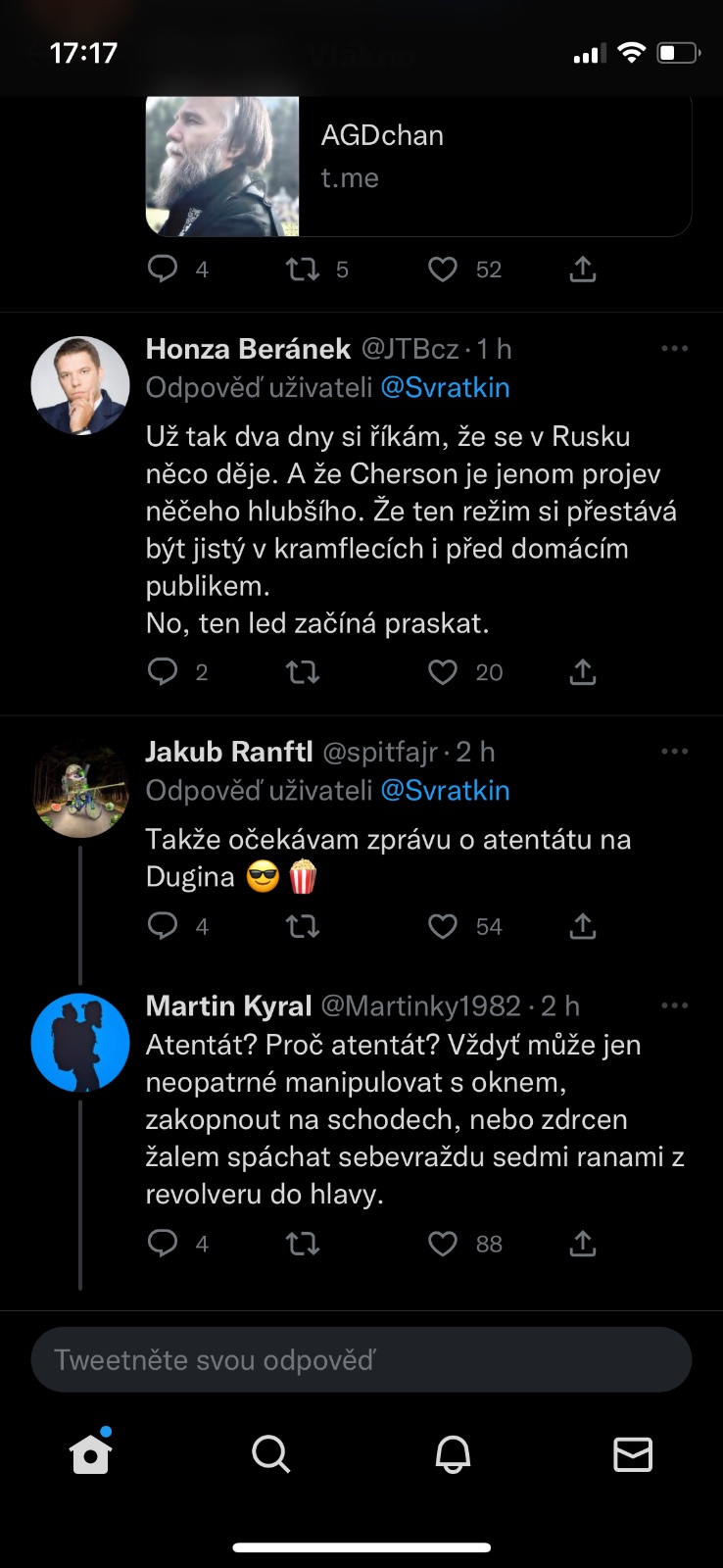
Task: Open more options for Martin Kyral's tweet
Action: 675,1005
